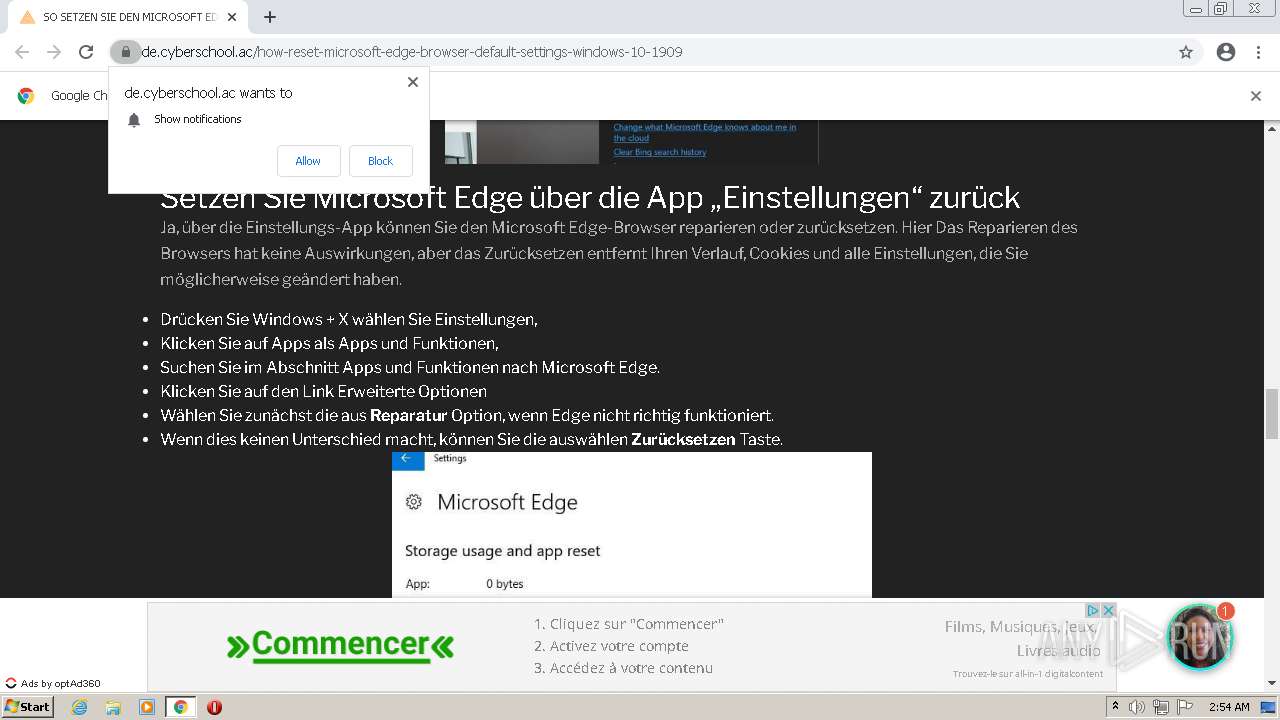Click ad step '2. Activez votre compte'
This screenshot has width=1280, height=720.
(611, 646)
